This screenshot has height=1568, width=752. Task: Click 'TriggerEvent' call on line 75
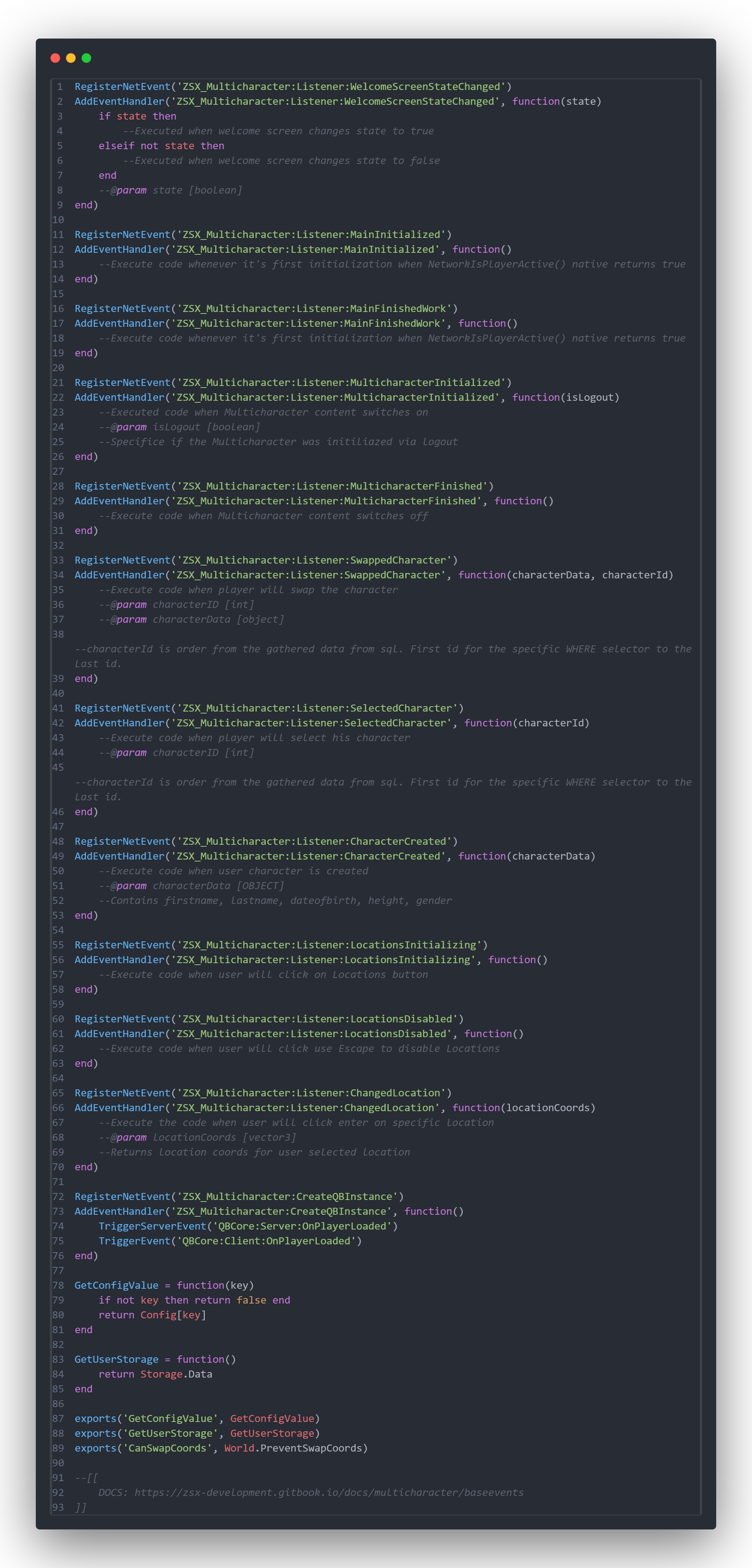(x=134, y=1240)
